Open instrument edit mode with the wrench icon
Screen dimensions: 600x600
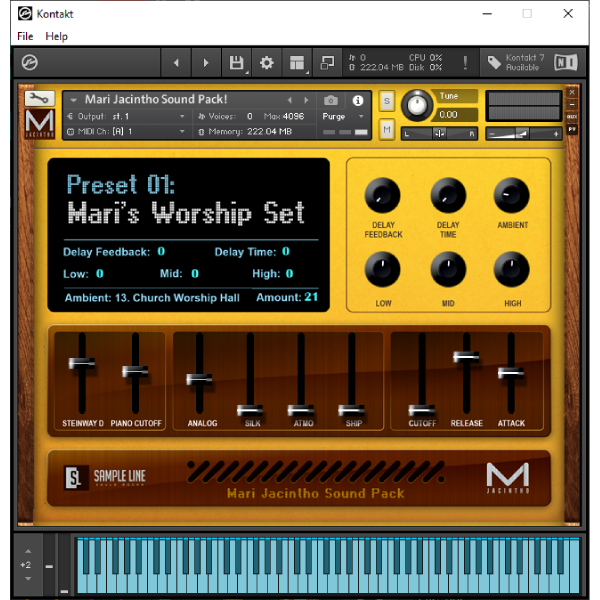pyautogui.click(x=40, y=99)
